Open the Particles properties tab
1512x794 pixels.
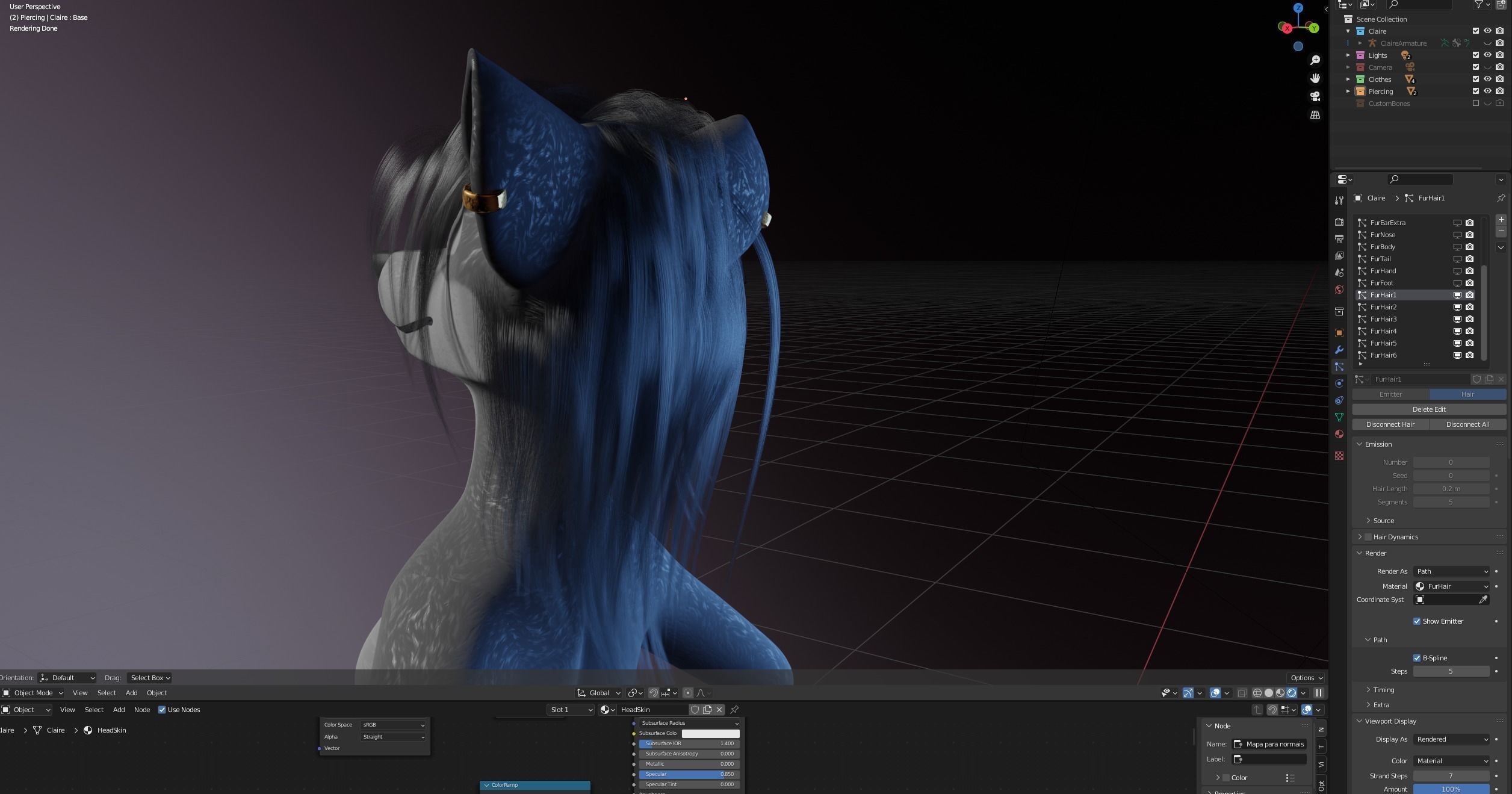click(1339, 367)
